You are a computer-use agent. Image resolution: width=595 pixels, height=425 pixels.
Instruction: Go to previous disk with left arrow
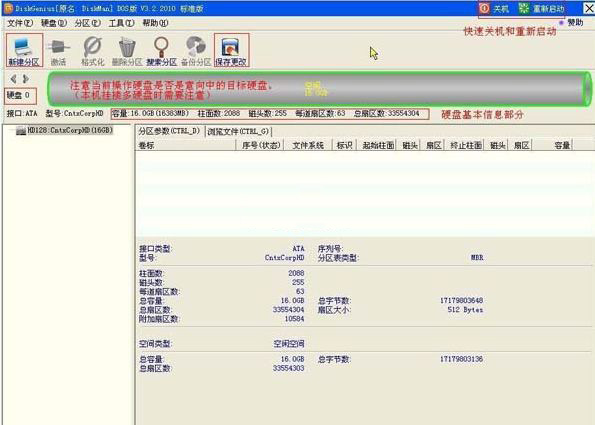point(14,79)
